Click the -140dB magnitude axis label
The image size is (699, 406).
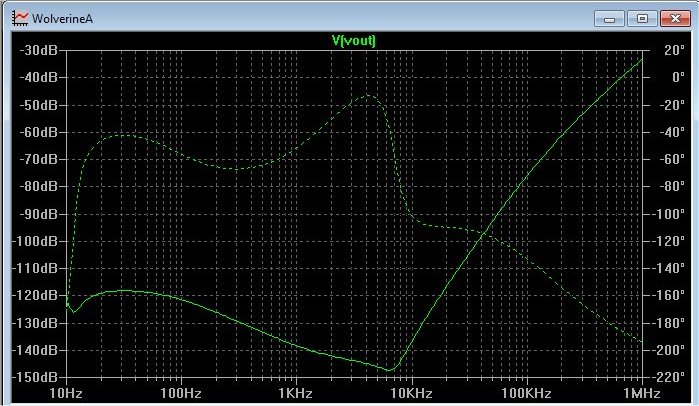tap(36, 350)
